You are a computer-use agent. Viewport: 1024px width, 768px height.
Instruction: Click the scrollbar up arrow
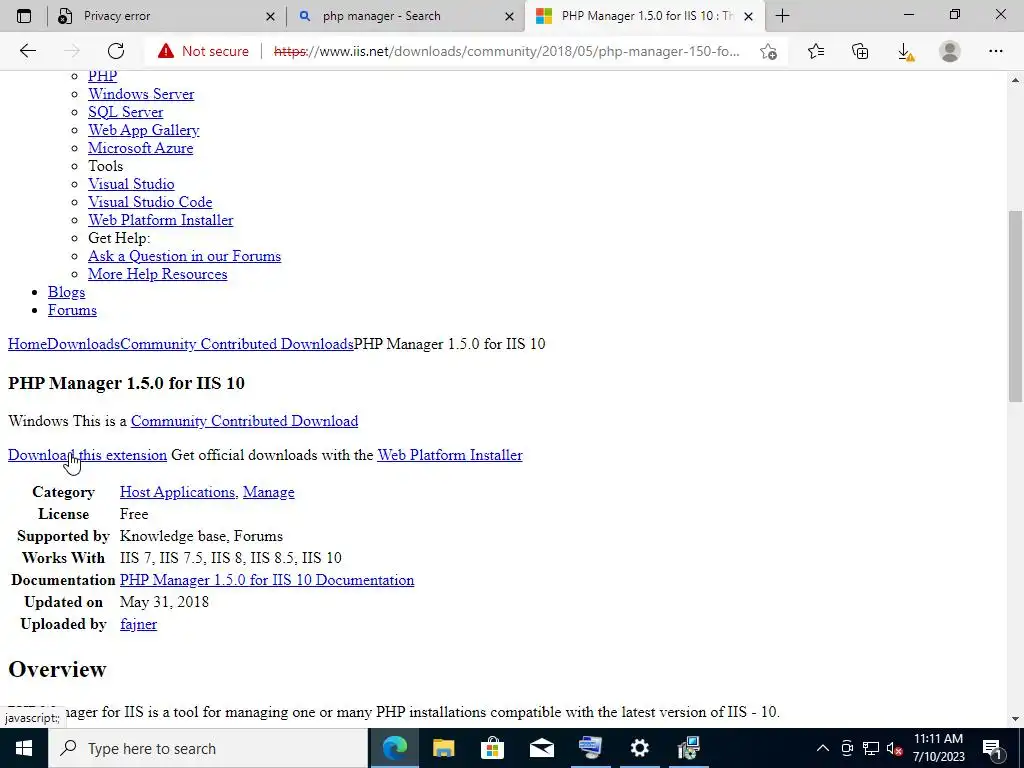[1015, 80]
